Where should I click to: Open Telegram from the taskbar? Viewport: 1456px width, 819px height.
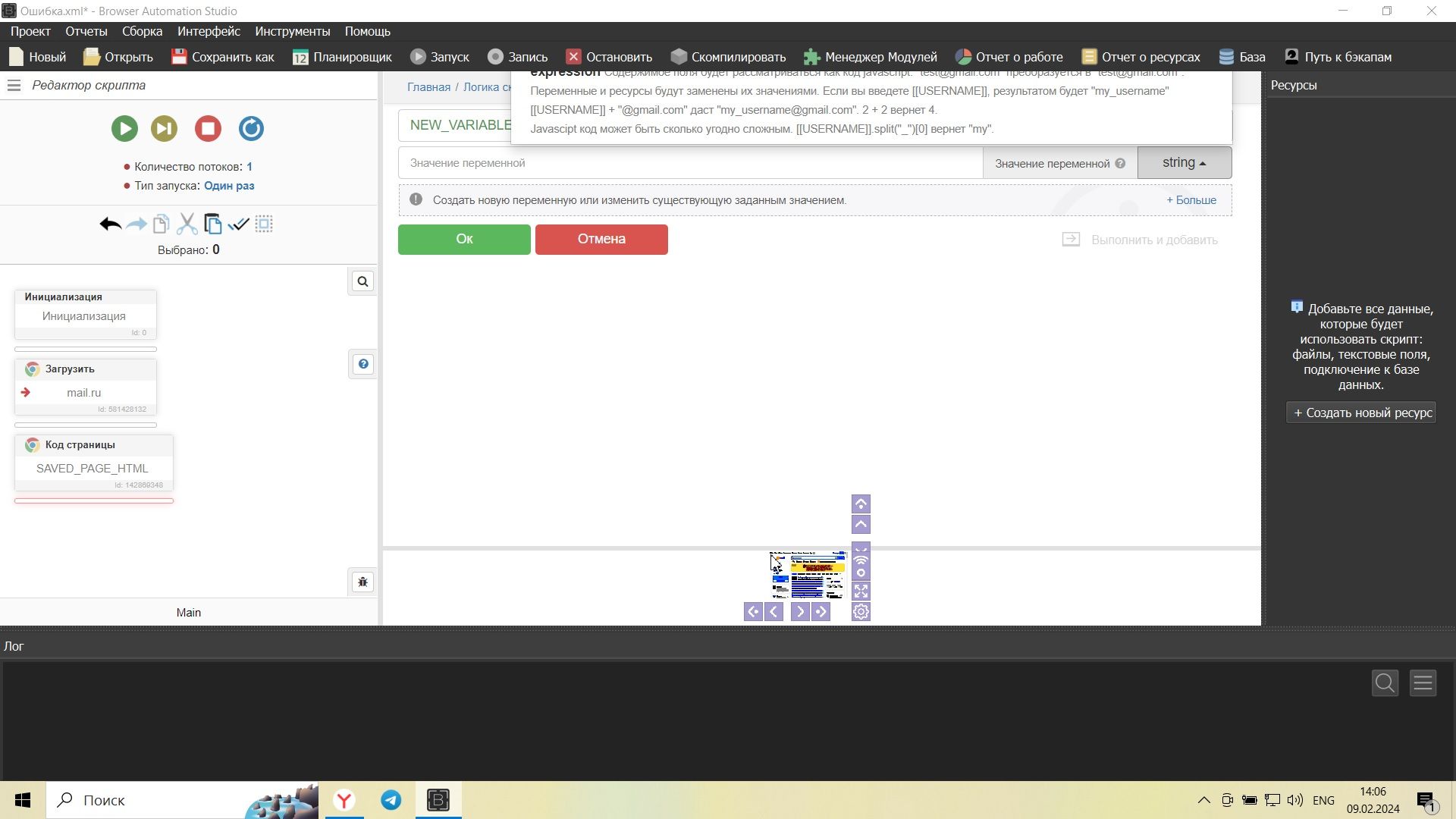[391, 800]
